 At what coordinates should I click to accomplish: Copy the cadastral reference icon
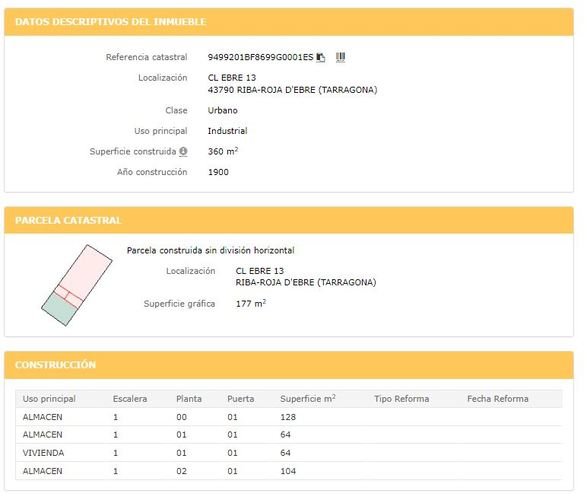321,57
